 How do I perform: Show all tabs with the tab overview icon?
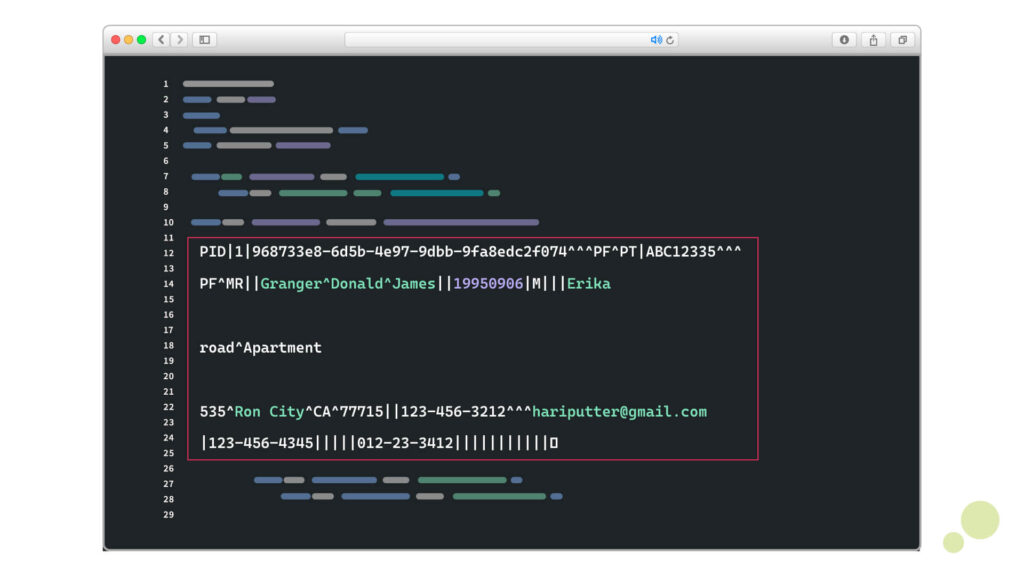[902, 40]
